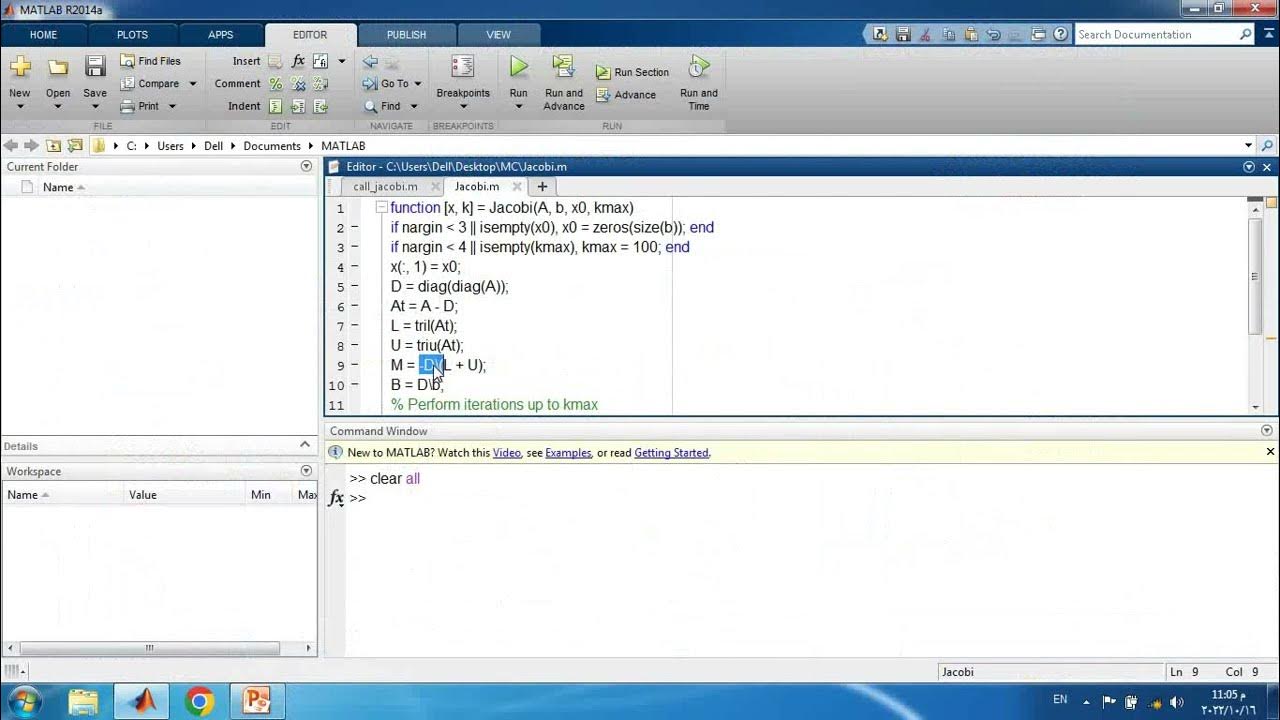Switch to the PUBLISH tab

pyautogui.click(x=406, y=35)
